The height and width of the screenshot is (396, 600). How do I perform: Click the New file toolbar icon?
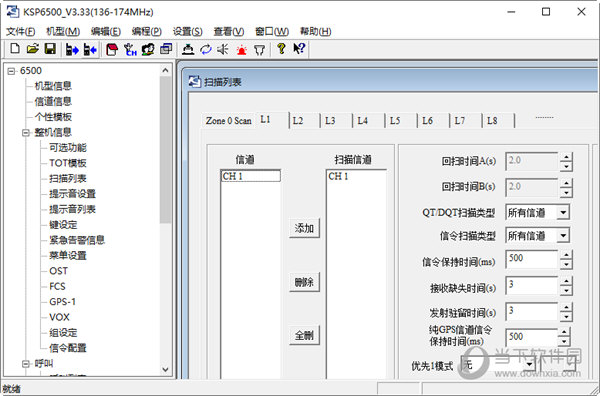click(15, 49)
